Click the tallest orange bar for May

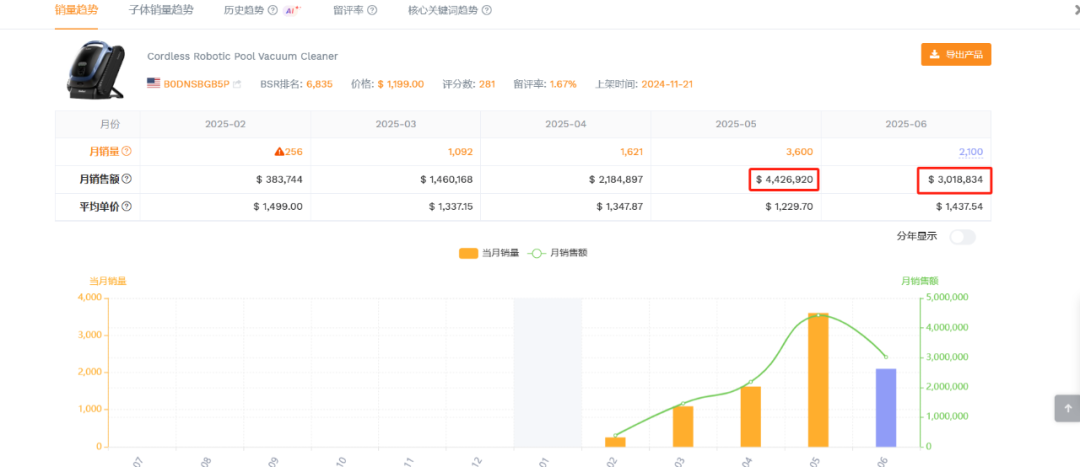819,380
